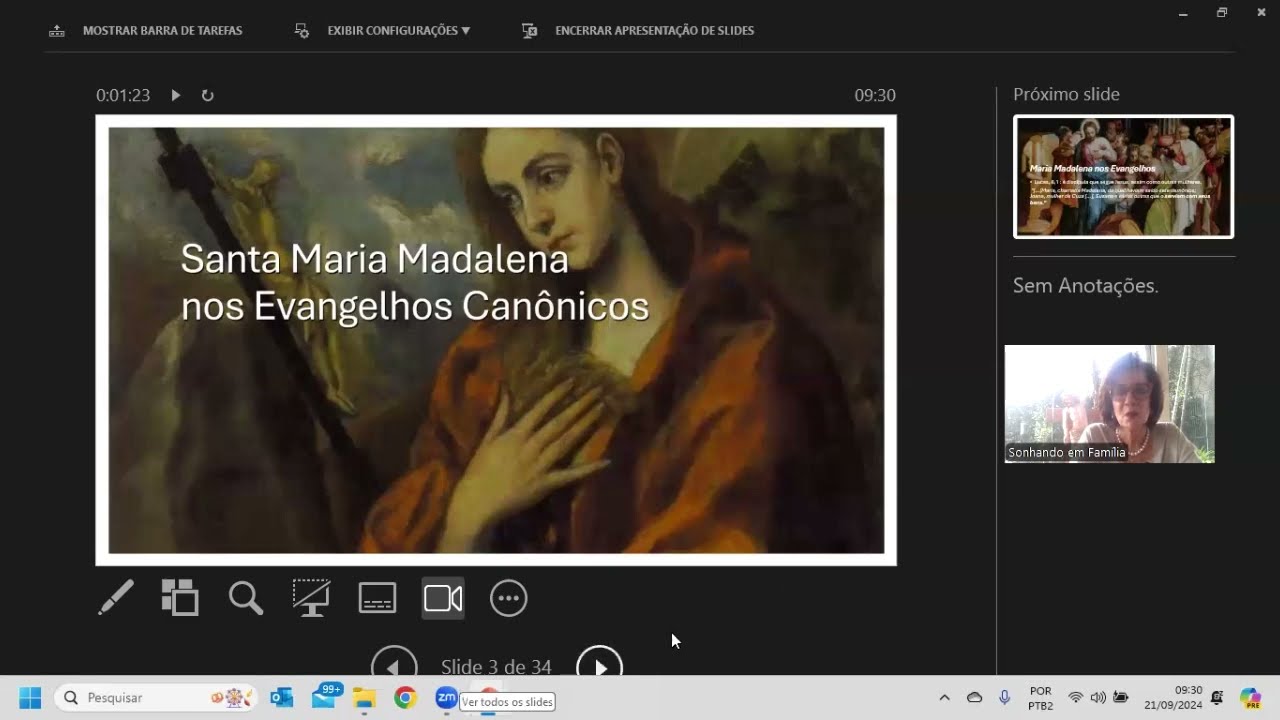Select the pen and laser pointer tool
Image resolution: width=1280 pixels, height=720 pixels.
[x=116, y=598]
